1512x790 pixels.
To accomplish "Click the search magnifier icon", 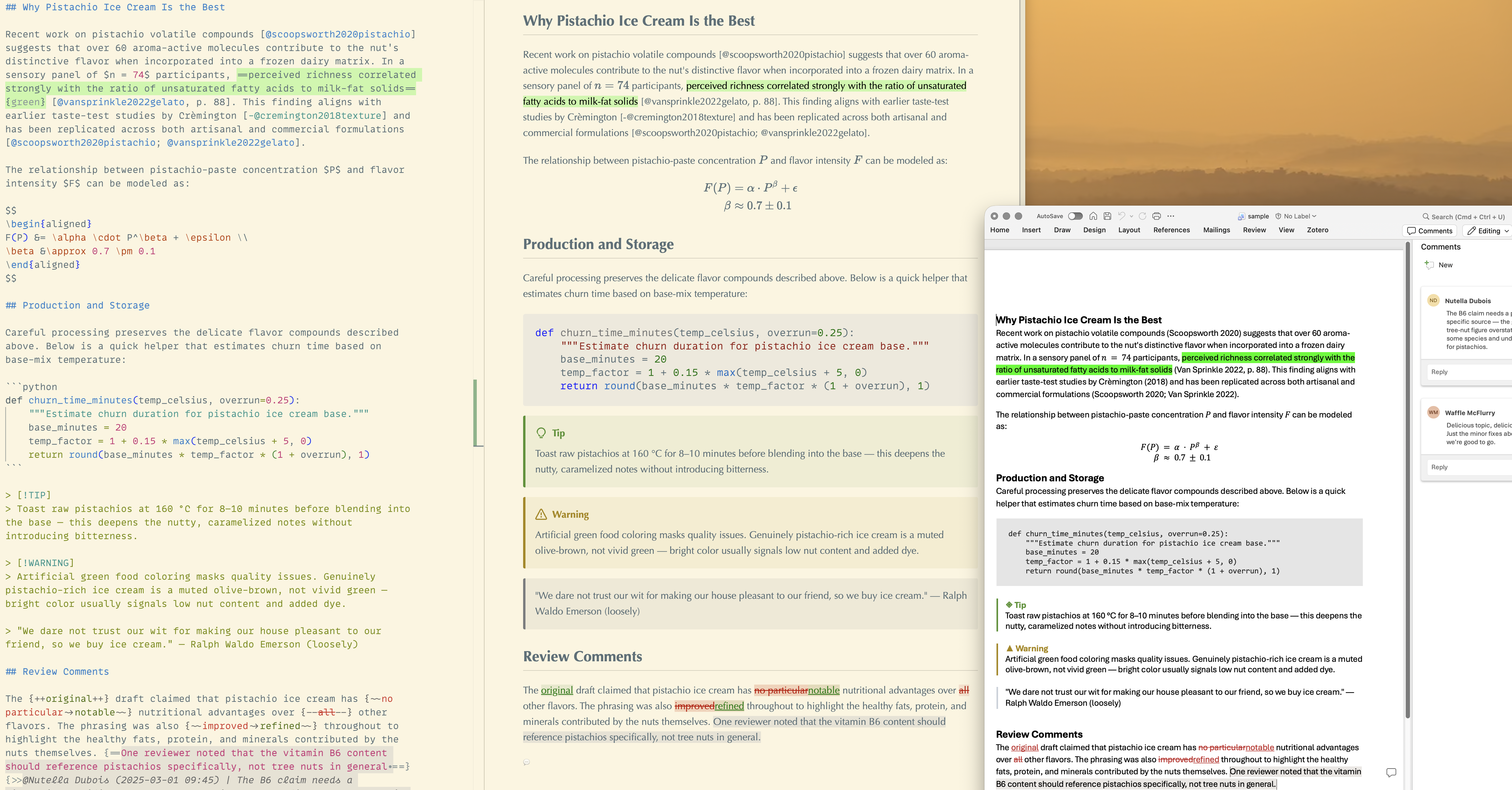I will click(1426, 217).
